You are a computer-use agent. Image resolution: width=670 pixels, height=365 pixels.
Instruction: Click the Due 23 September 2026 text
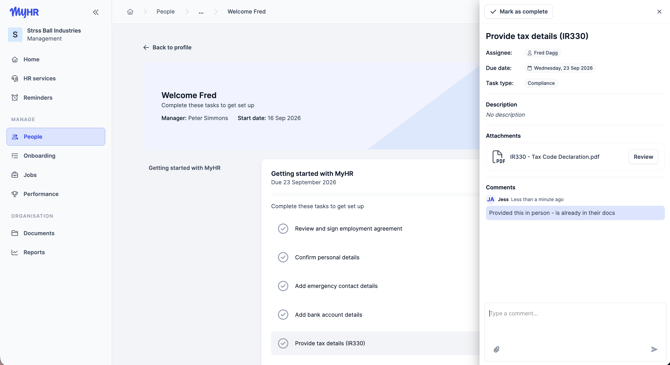[x=303, y=182]
